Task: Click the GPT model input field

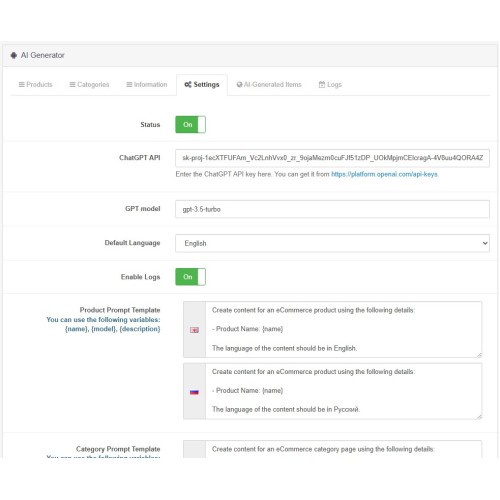Action: click(x=332, y=209)
